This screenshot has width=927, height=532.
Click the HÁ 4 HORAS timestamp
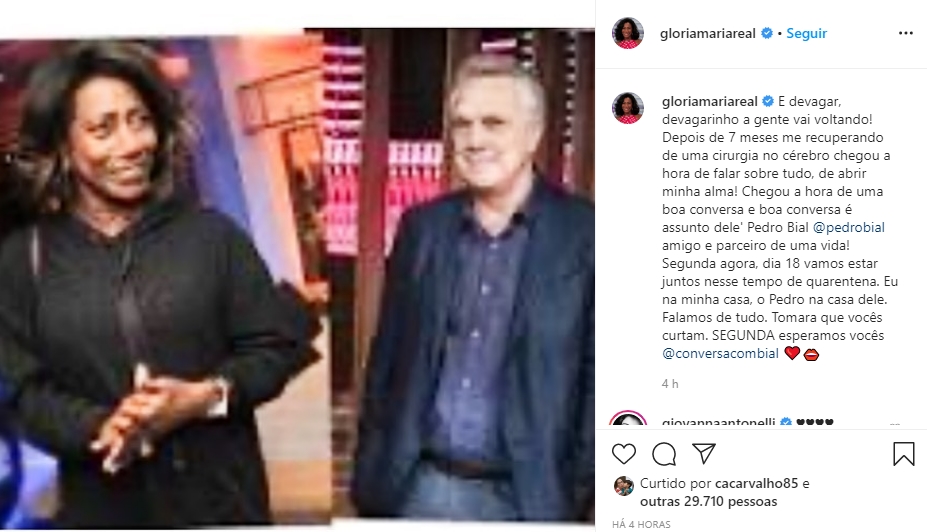pyautogui.click(x=641, y=524)
